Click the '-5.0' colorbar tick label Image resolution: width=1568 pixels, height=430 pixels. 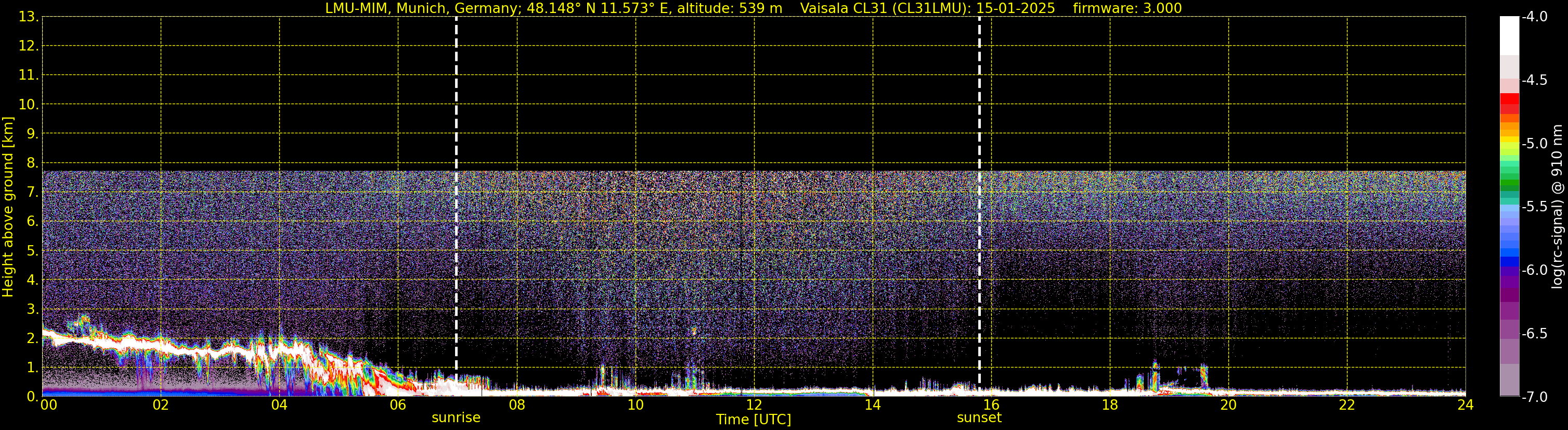(x=1534, y=144)
